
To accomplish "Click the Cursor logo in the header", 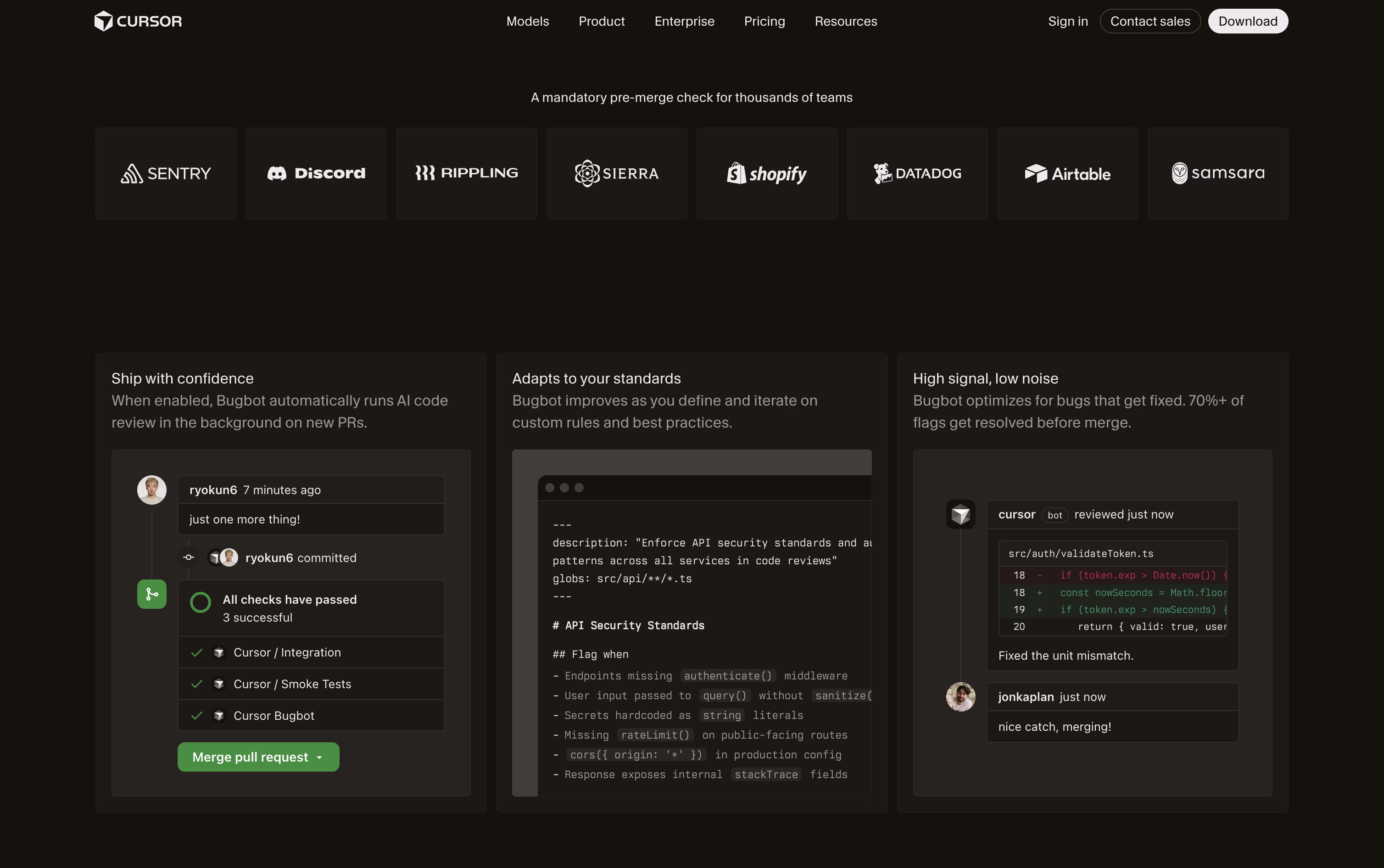I will click(138, 21).
